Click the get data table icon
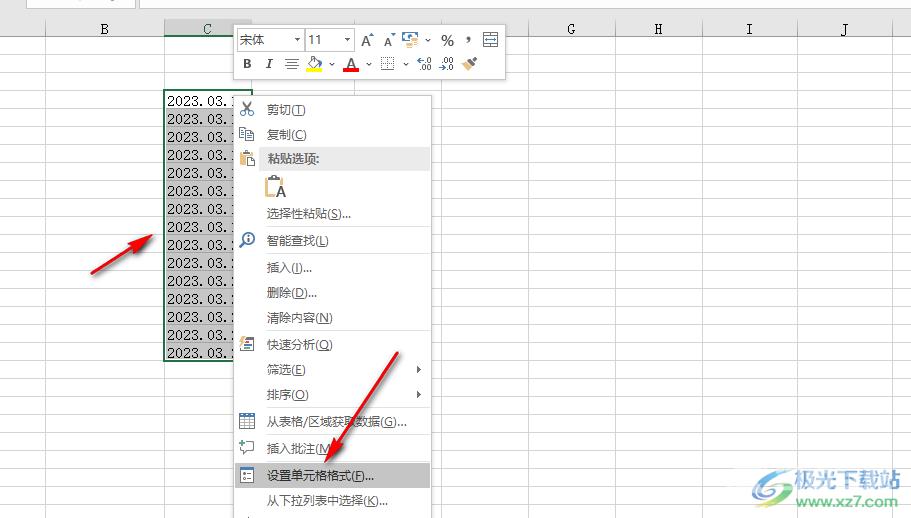This screenshot has width=911, height=518. point(247,421)
